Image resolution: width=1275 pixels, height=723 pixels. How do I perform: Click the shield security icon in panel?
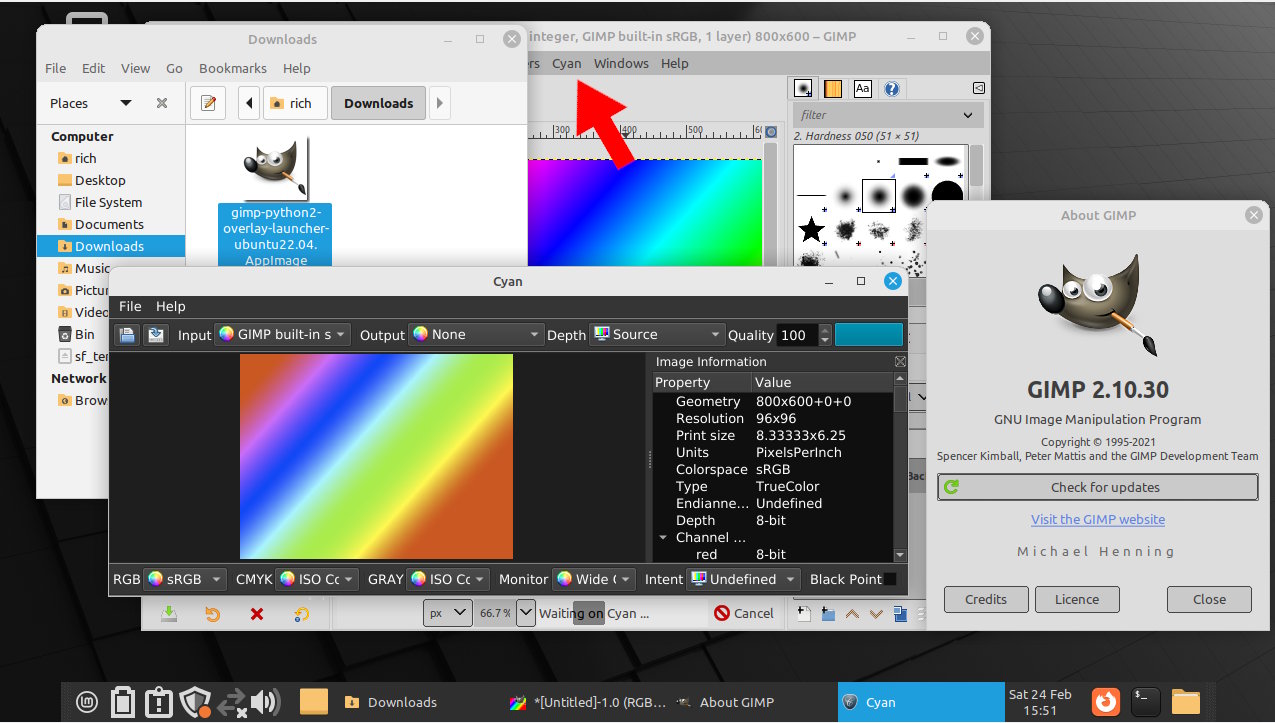tap(195, 701)
